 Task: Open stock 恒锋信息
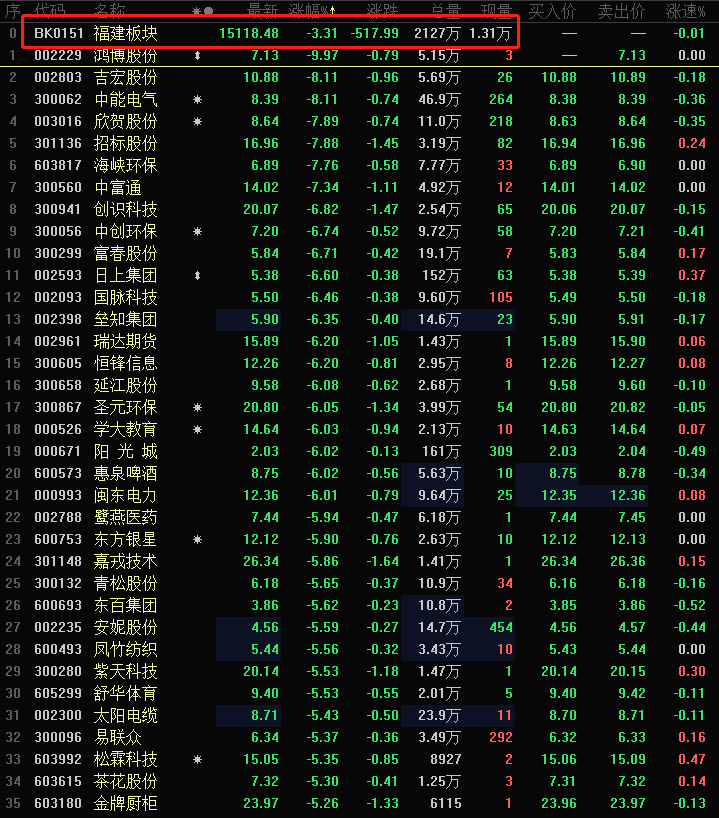click(125, 363)
